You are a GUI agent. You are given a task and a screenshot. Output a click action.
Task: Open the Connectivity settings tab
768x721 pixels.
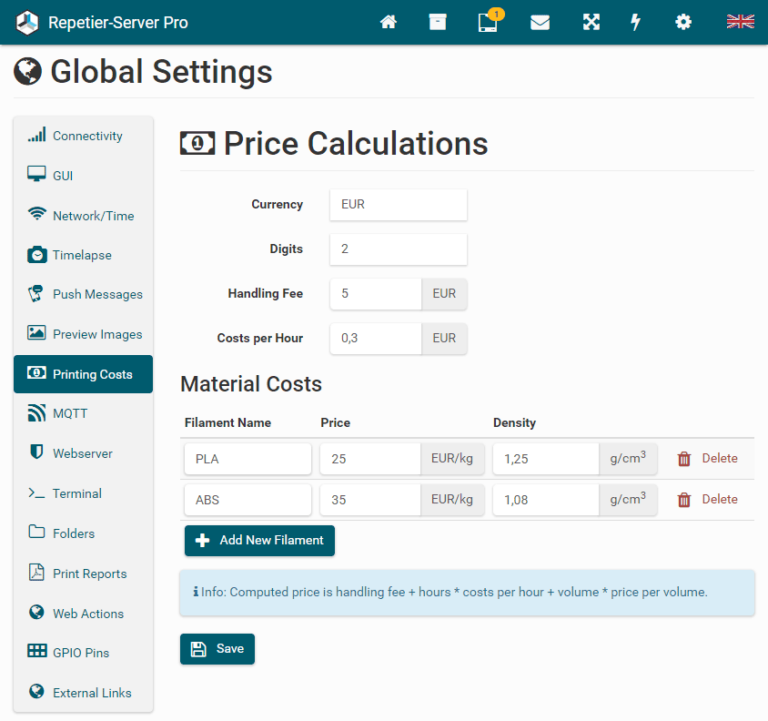(x=83, y=136)
